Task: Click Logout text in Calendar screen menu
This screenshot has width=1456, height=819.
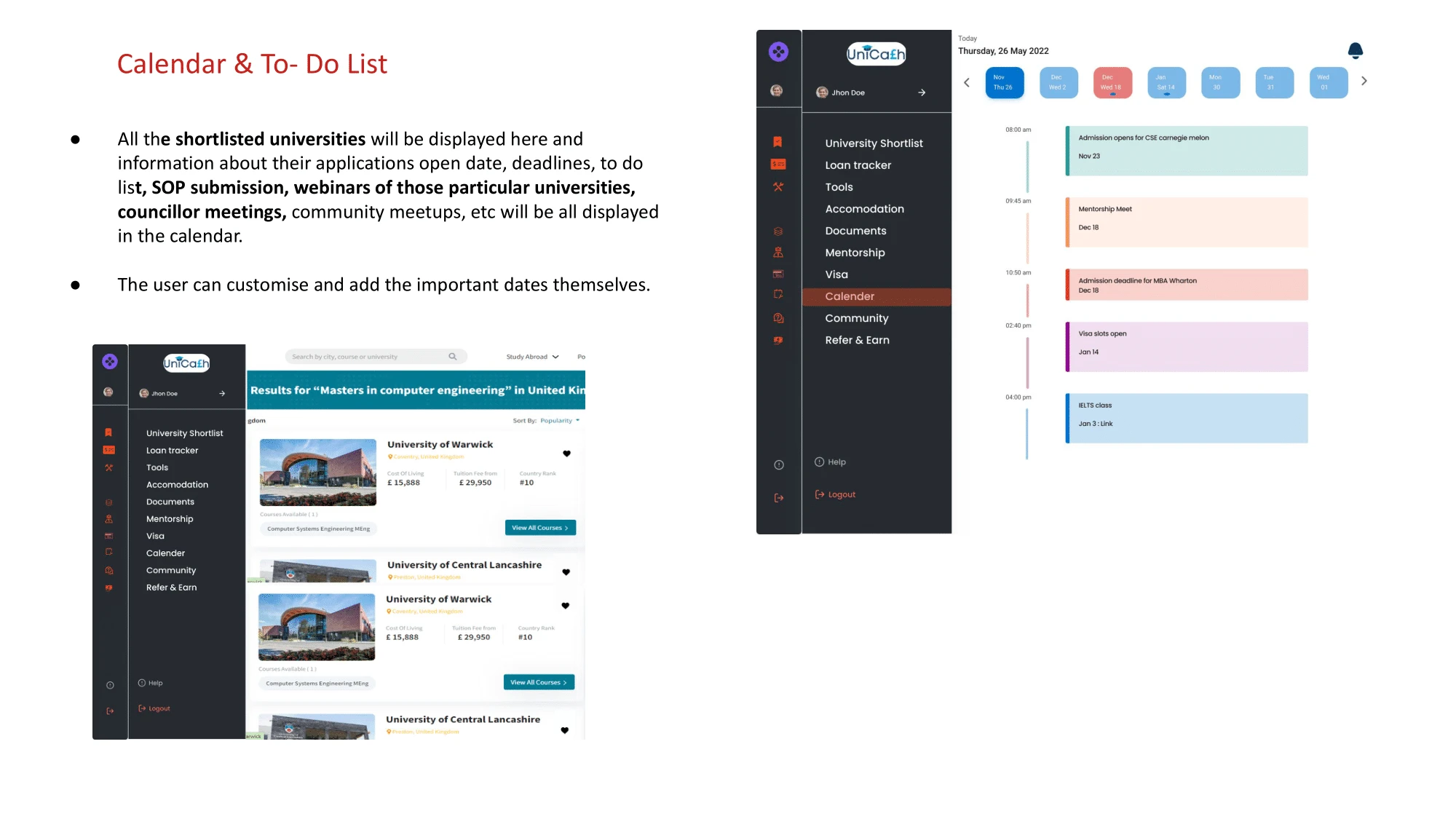Action: point(842,495)
